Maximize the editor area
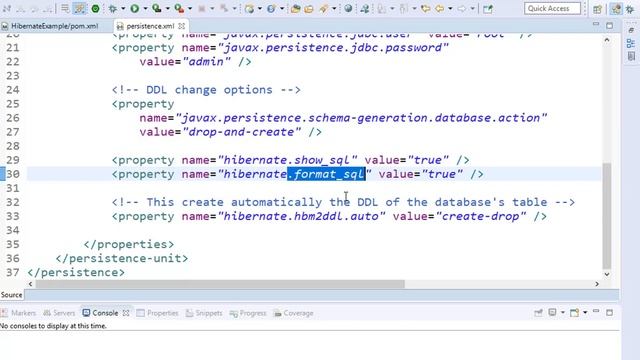Screen dimensions: 640x360 click(x=609, y=25)
